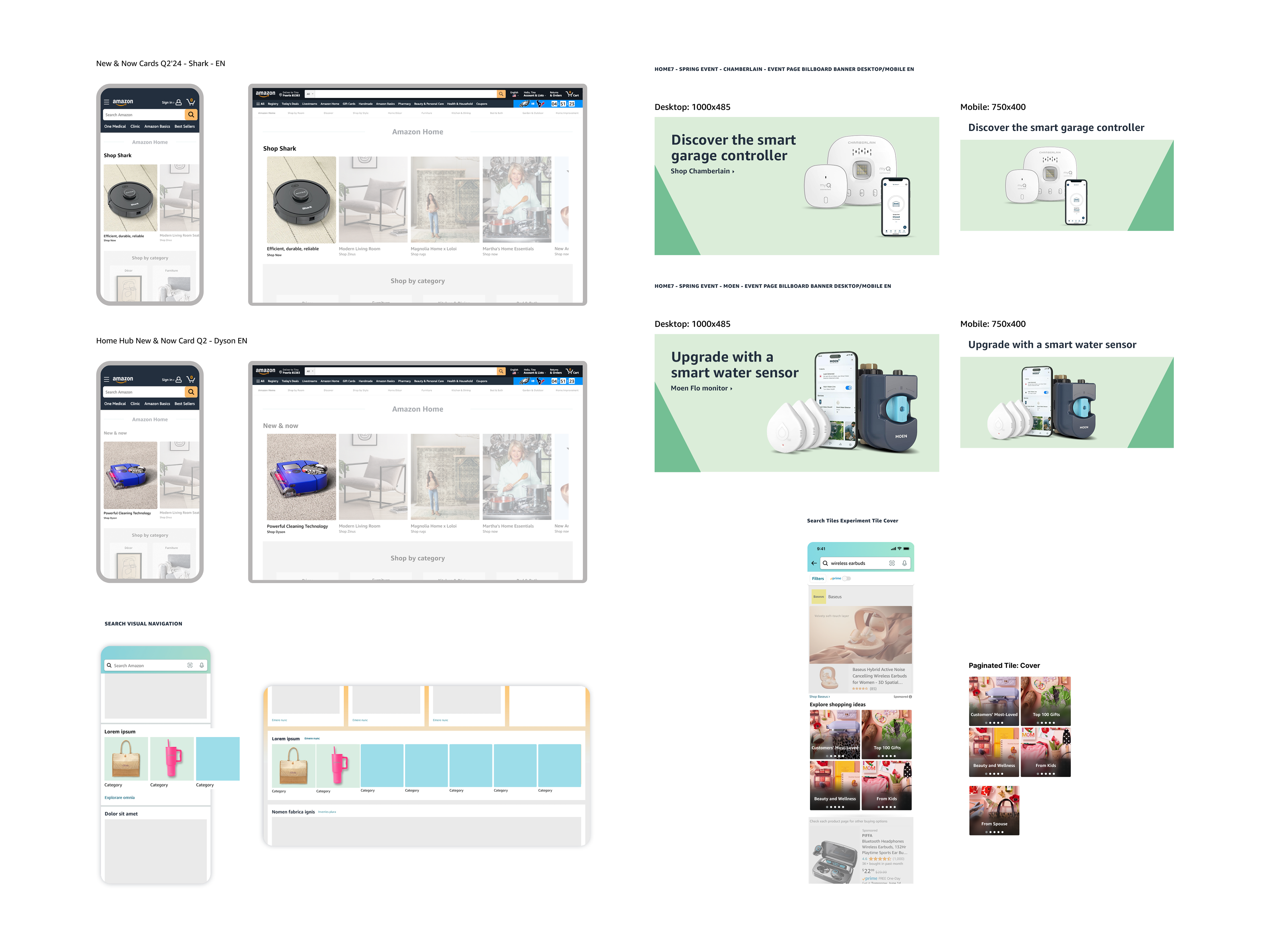Open All menu in Dyson desktop nav bar
The height and width of the screenshot is (952, 1270).
pyautogui.click(x=261, y=381)
